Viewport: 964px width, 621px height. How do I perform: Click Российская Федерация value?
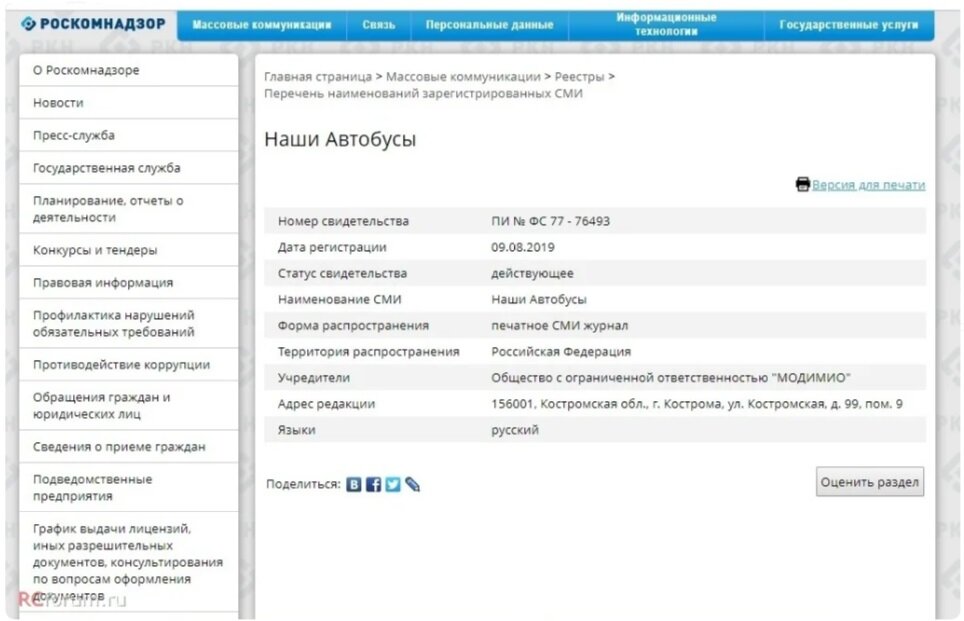coord(561,352)
